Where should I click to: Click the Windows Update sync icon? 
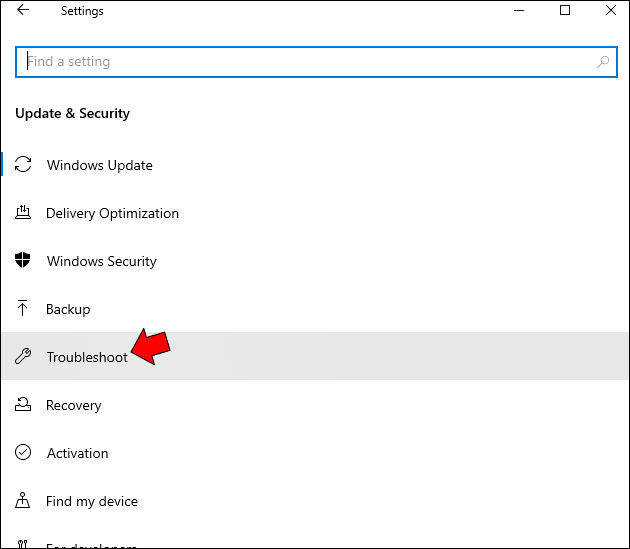tap(23, 164)
